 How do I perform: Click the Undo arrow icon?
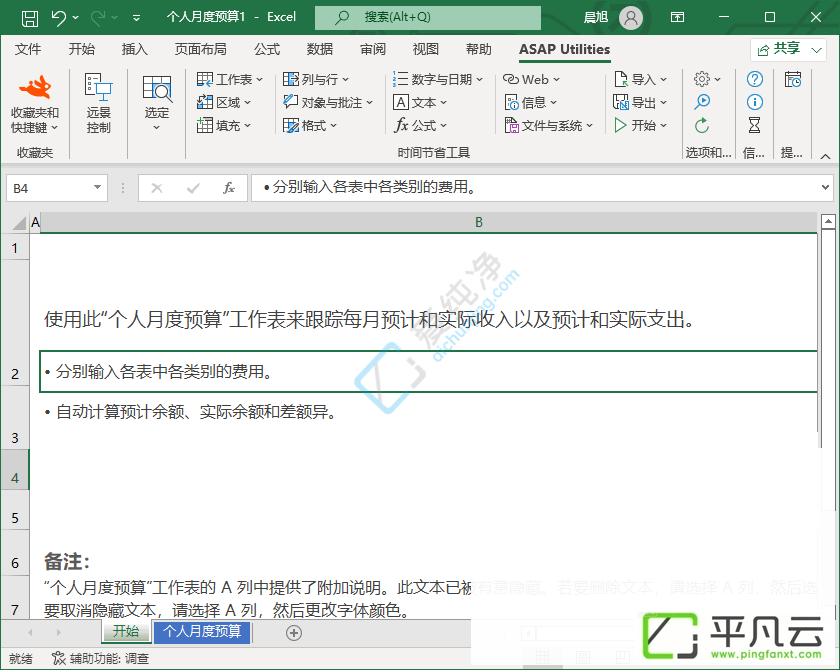[x=59, y=18]
